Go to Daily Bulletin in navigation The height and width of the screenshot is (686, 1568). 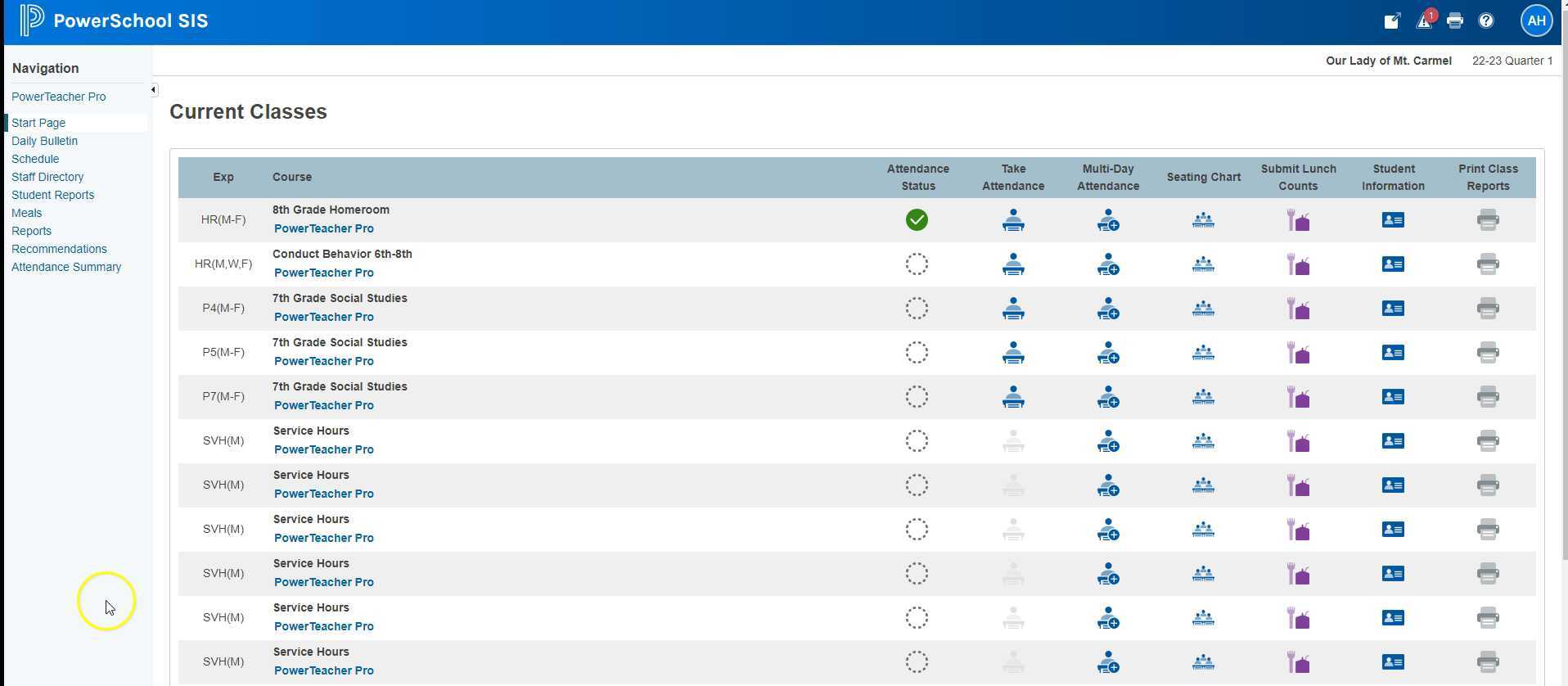44,141
